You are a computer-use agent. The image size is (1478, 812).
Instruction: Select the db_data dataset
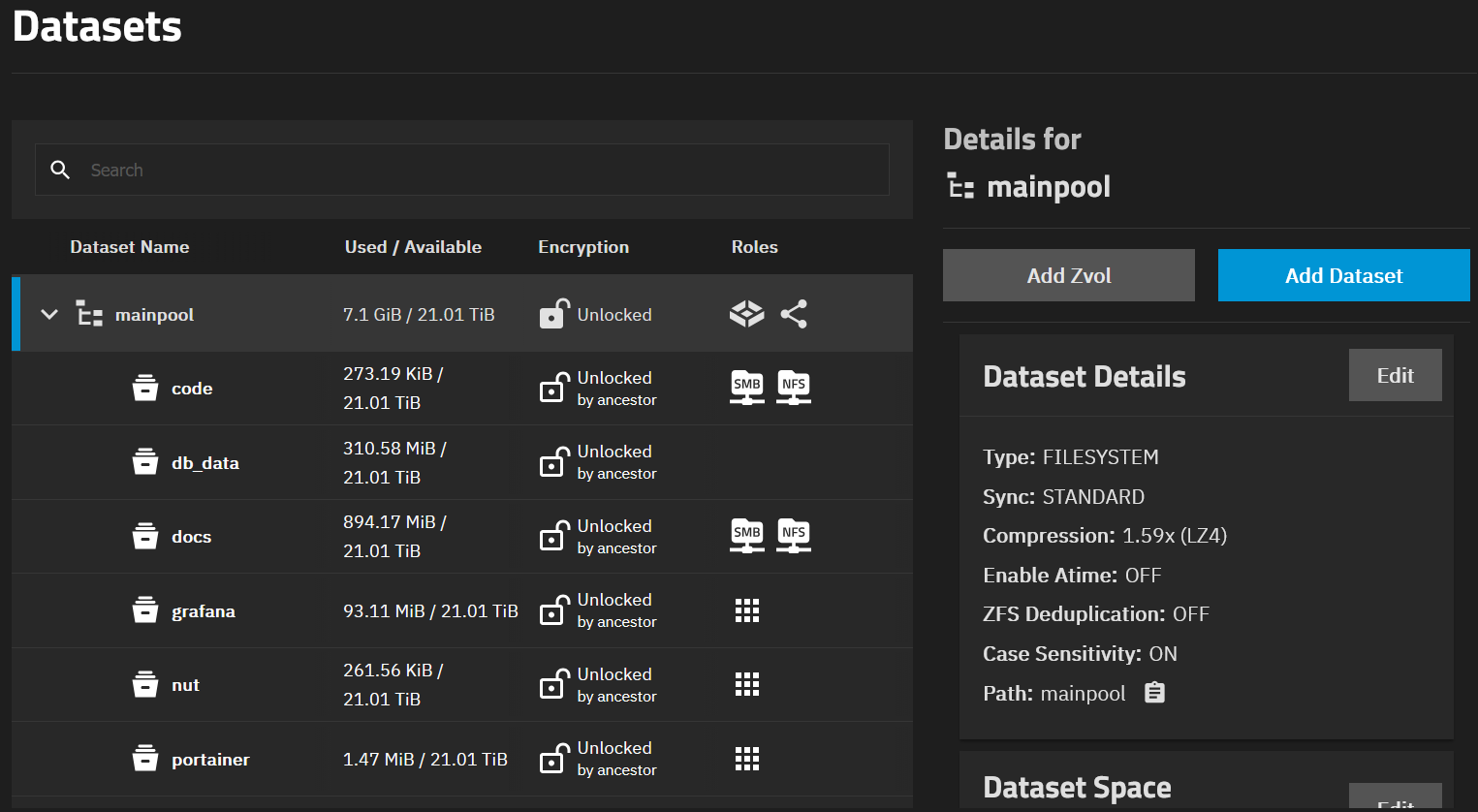coord(205,462)
